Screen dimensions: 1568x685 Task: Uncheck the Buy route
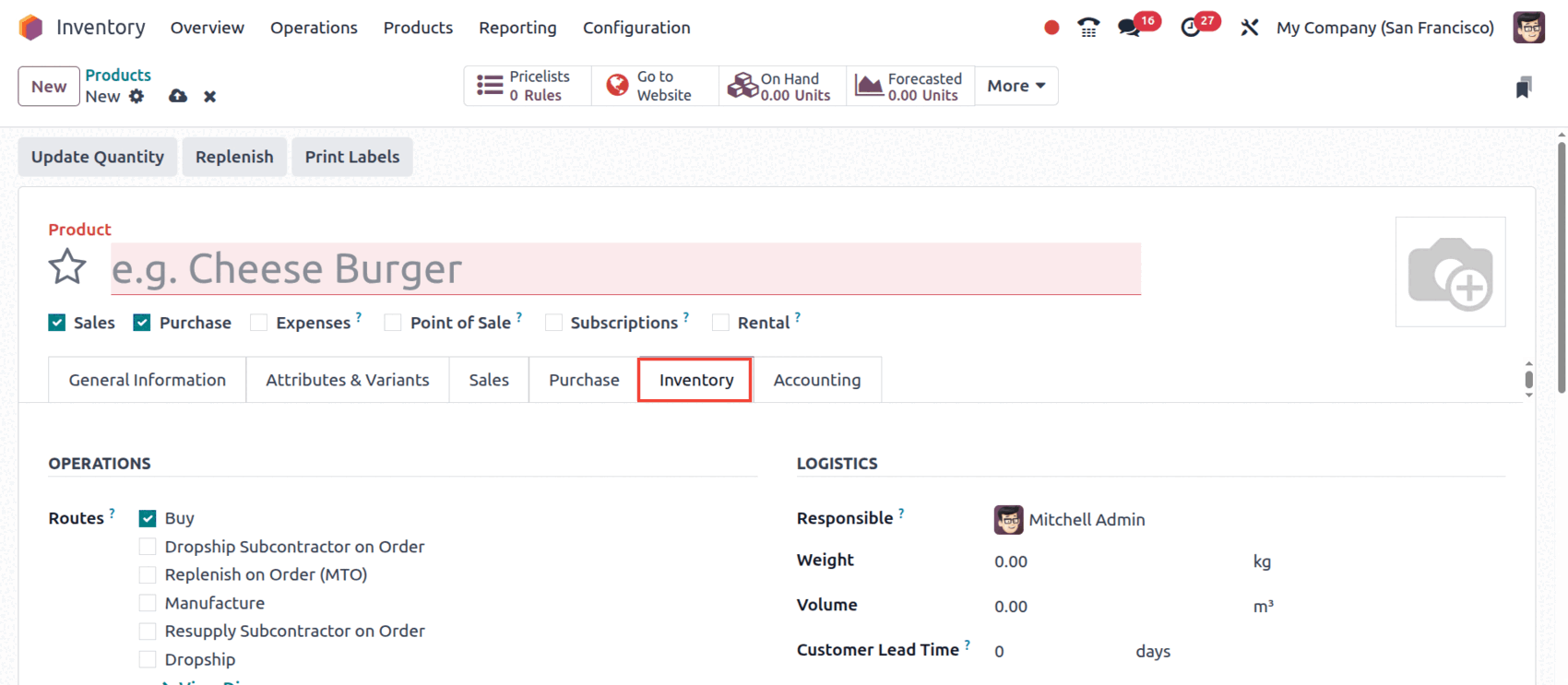click(148, 518)
